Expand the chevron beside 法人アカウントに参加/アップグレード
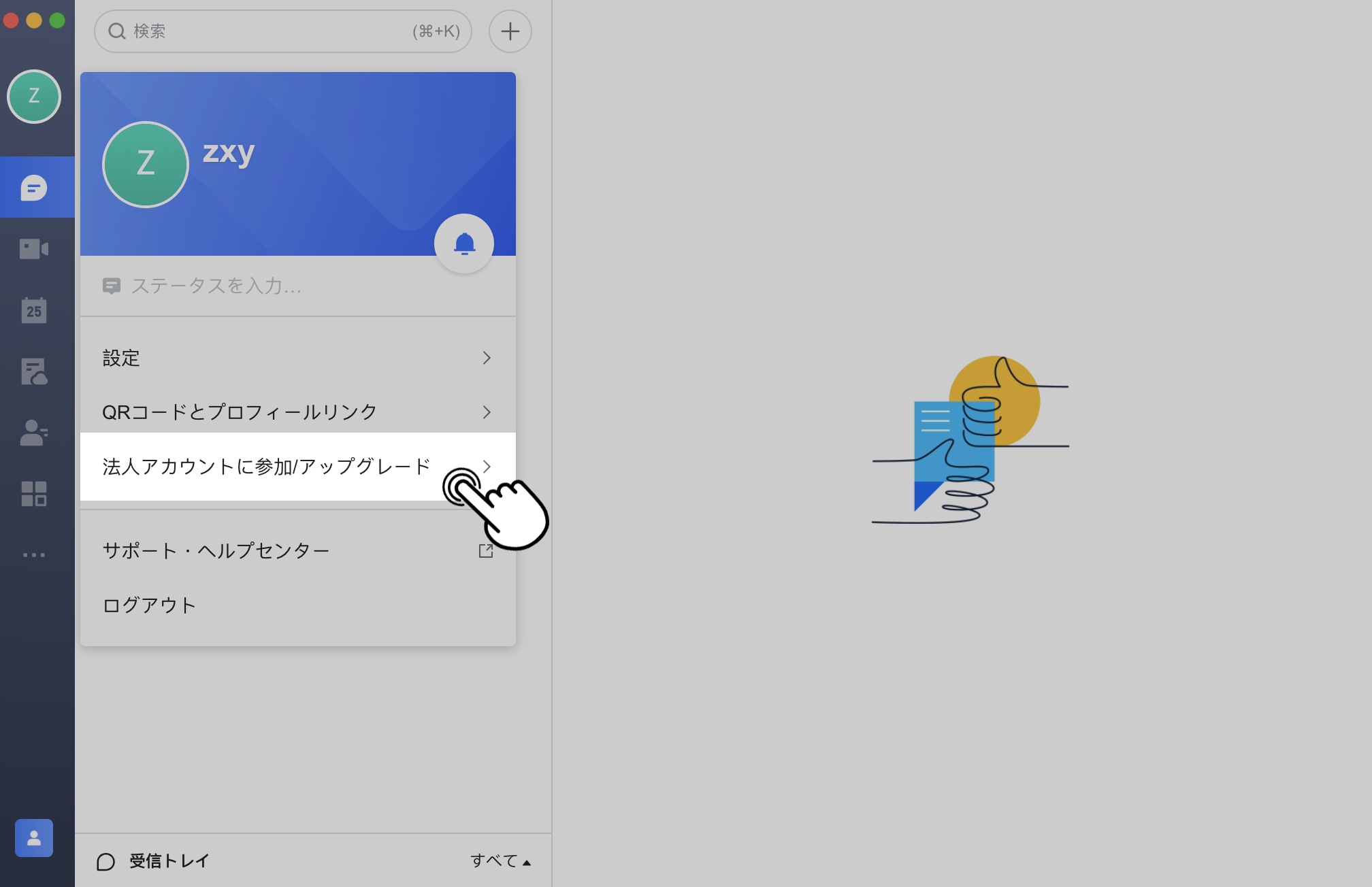 tap(487, 467)
